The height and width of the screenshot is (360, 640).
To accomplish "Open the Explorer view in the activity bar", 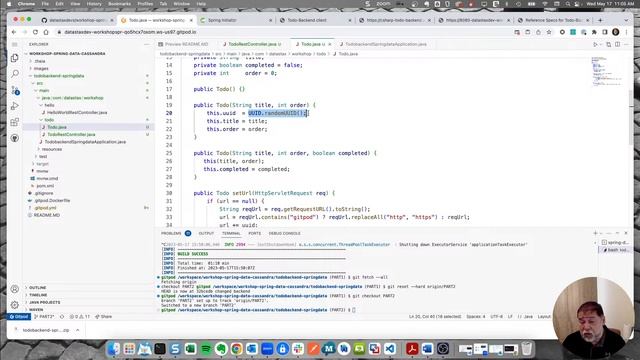I will click(x=15, y=58).
